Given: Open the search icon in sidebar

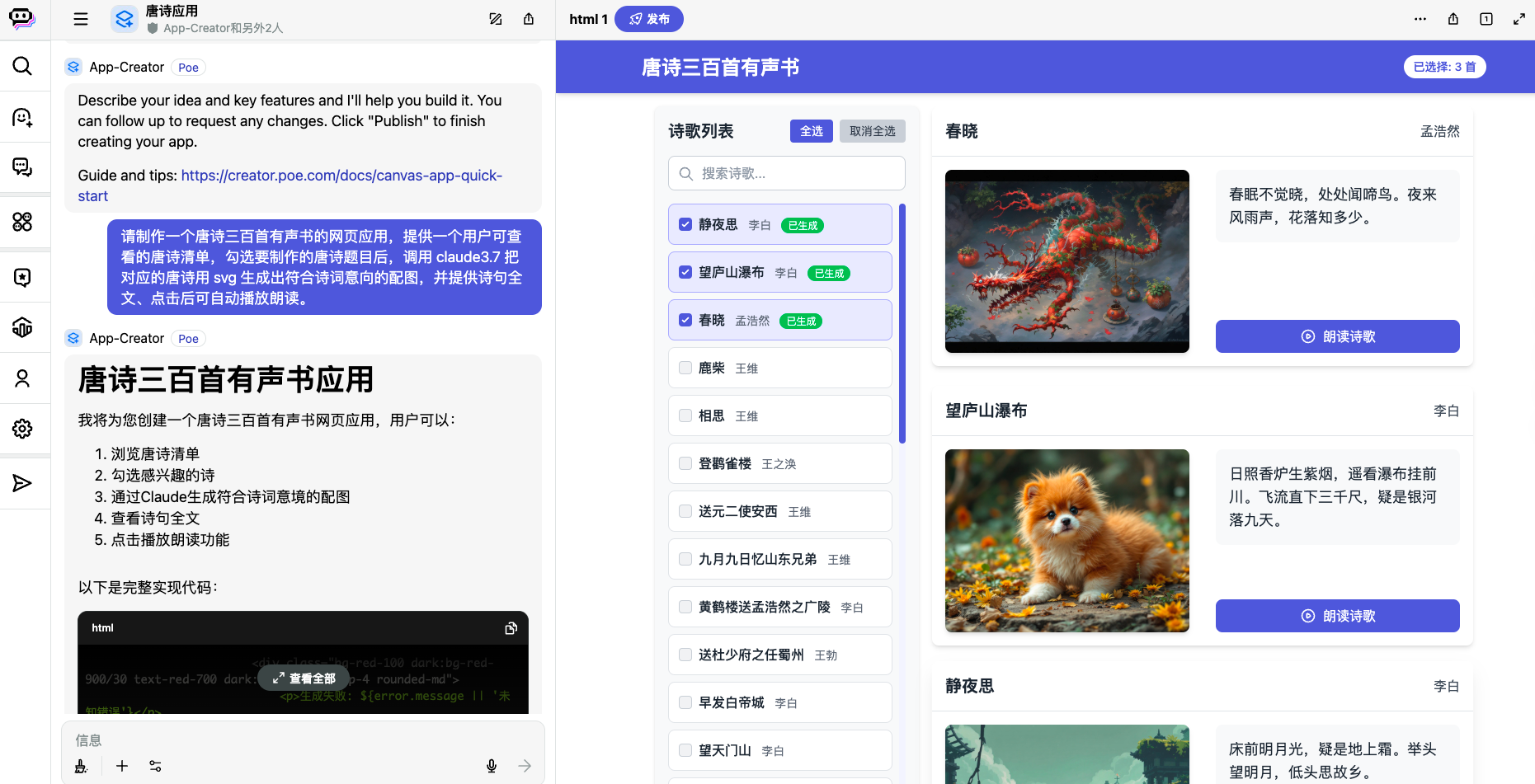Looking at the screenshot, I should (x=22, y=66).
